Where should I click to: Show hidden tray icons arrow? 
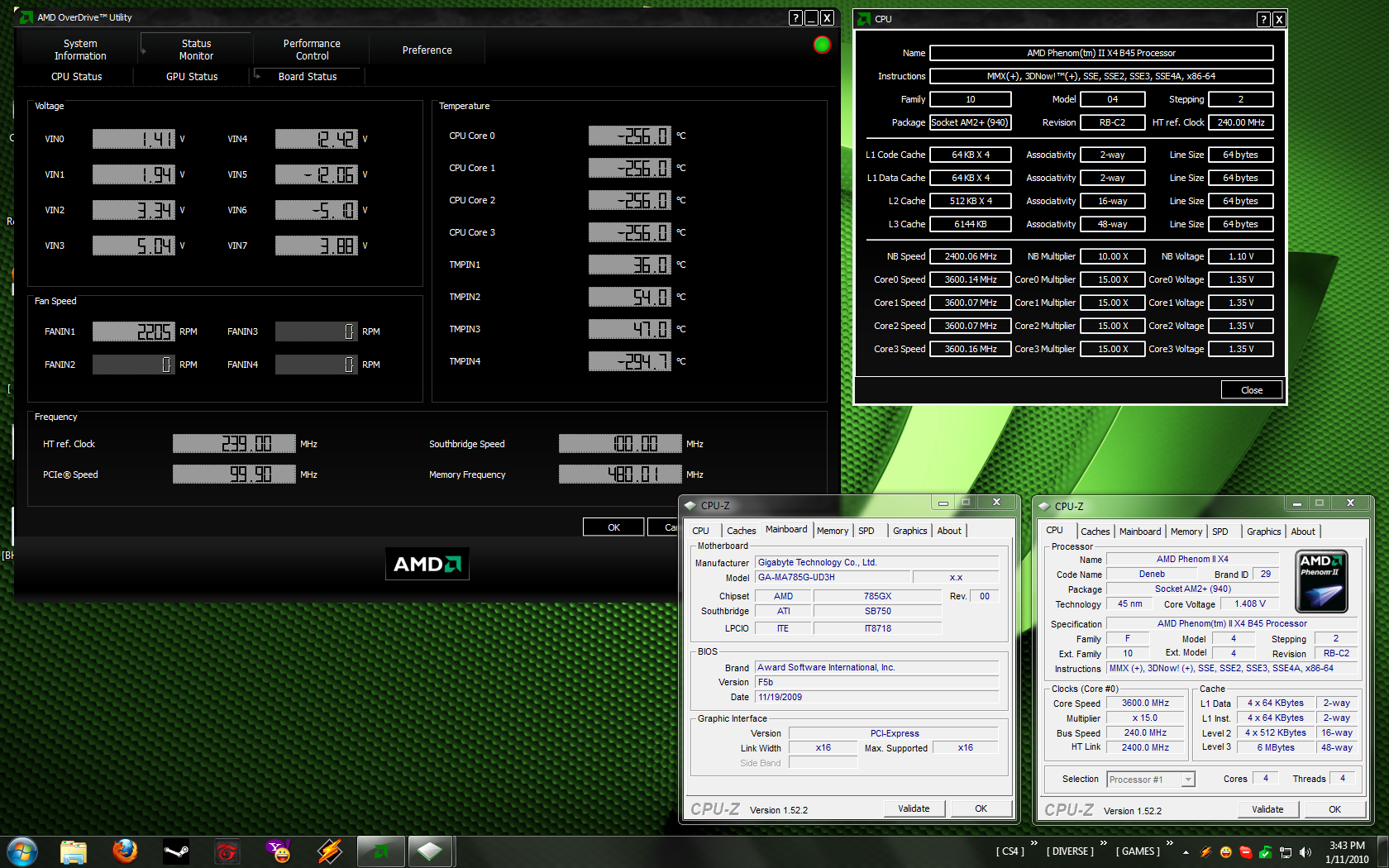pos(1186,851)
